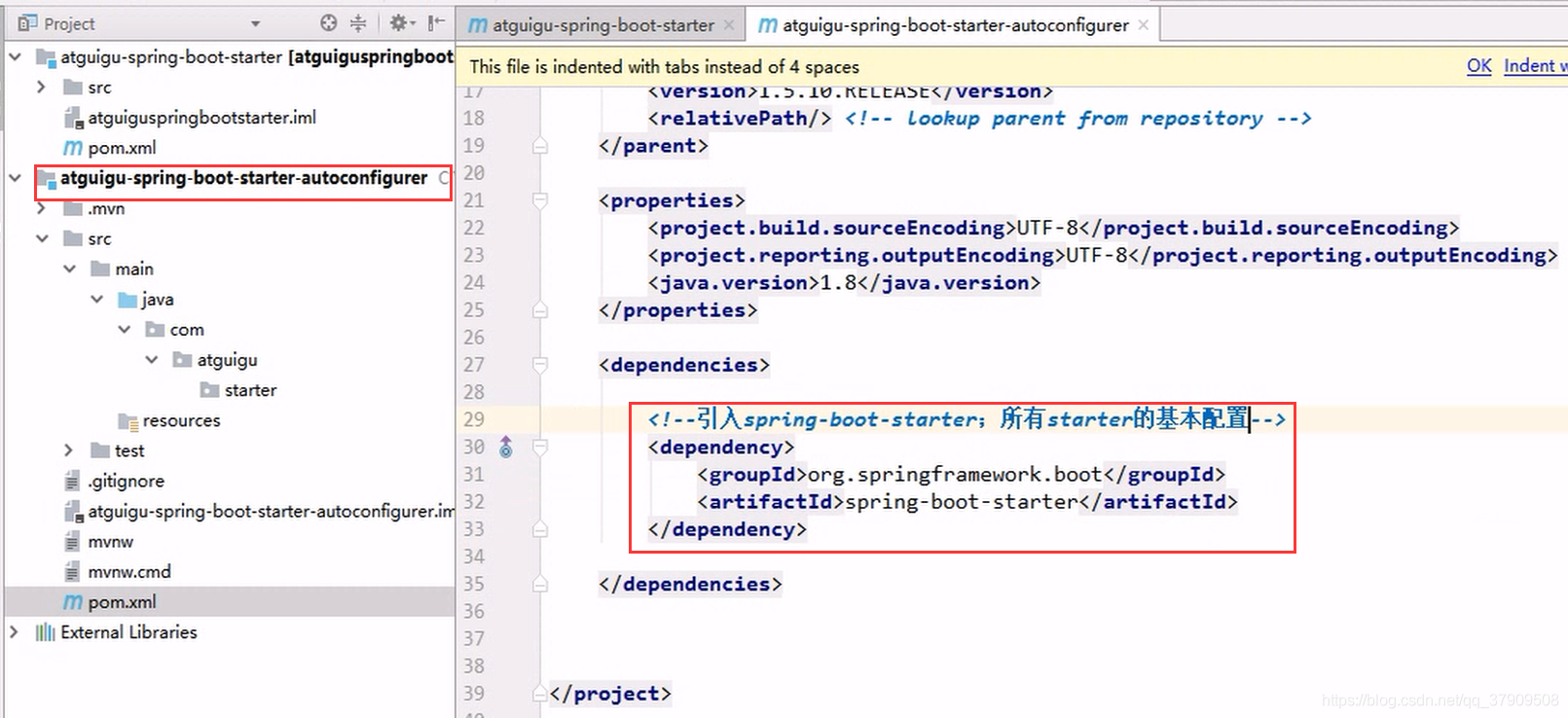
Task: Click the mvnw.cmd file icon
Action: pos(72,571)
